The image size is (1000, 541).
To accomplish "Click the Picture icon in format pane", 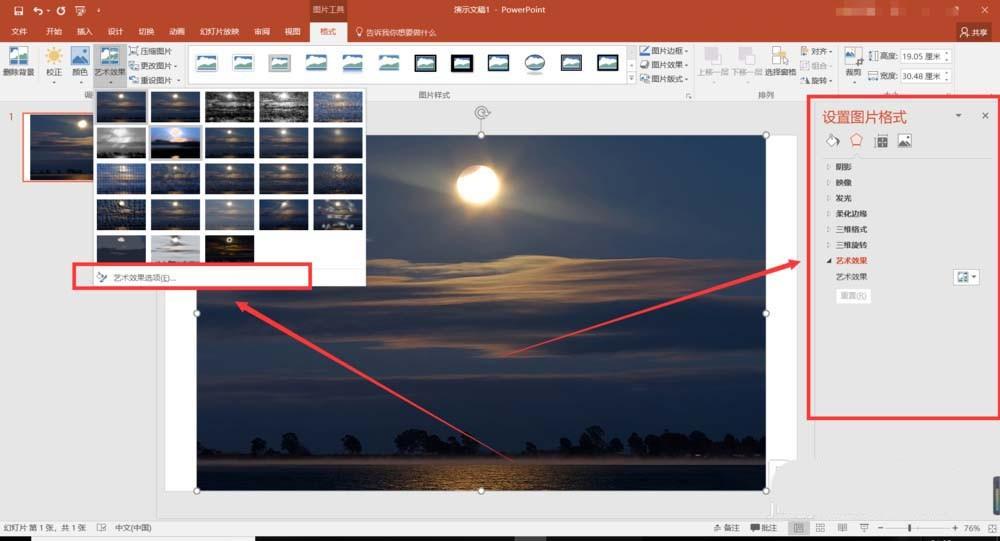I will (904, 141).
